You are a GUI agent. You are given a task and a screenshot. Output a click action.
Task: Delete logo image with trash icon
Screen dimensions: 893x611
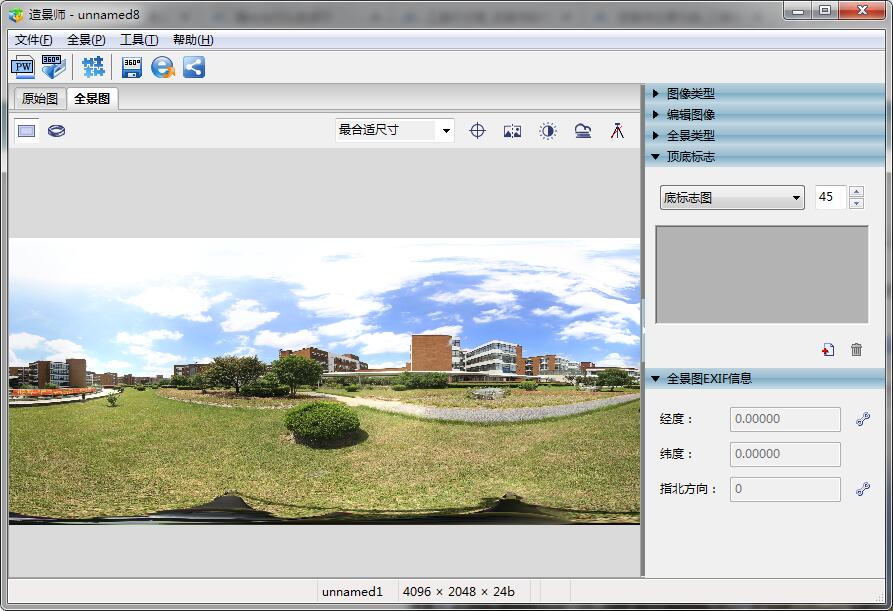tap(856, 349)
